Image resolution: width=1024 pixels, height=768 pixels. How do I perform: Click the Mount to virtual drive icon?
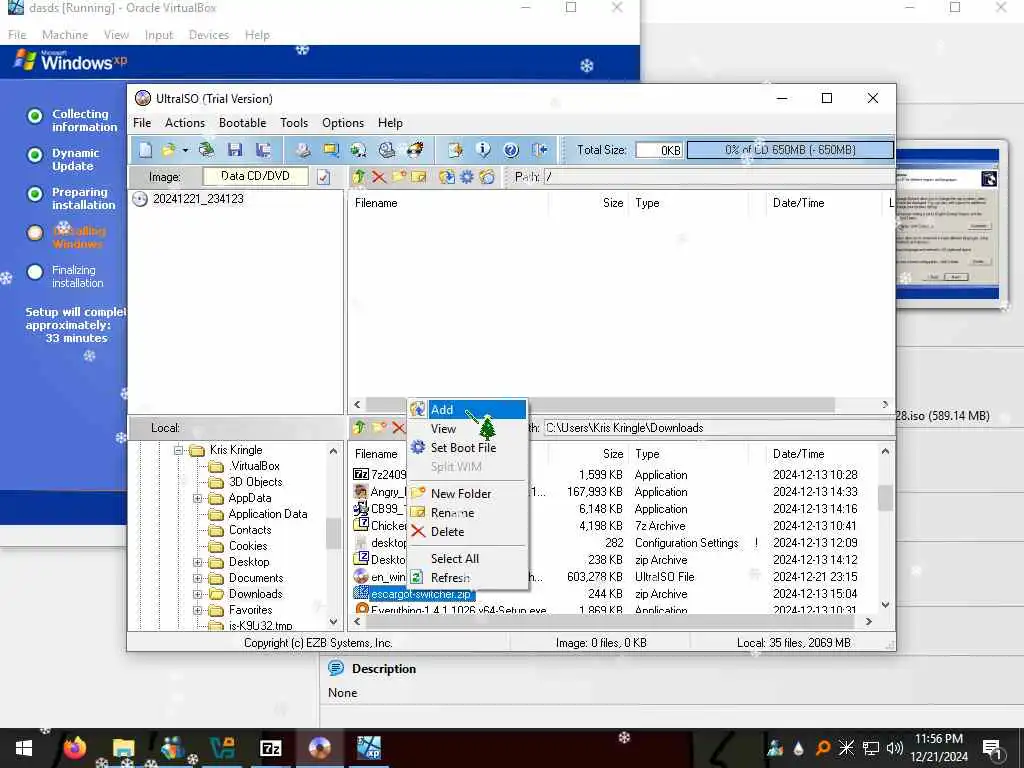click(387, 150)
